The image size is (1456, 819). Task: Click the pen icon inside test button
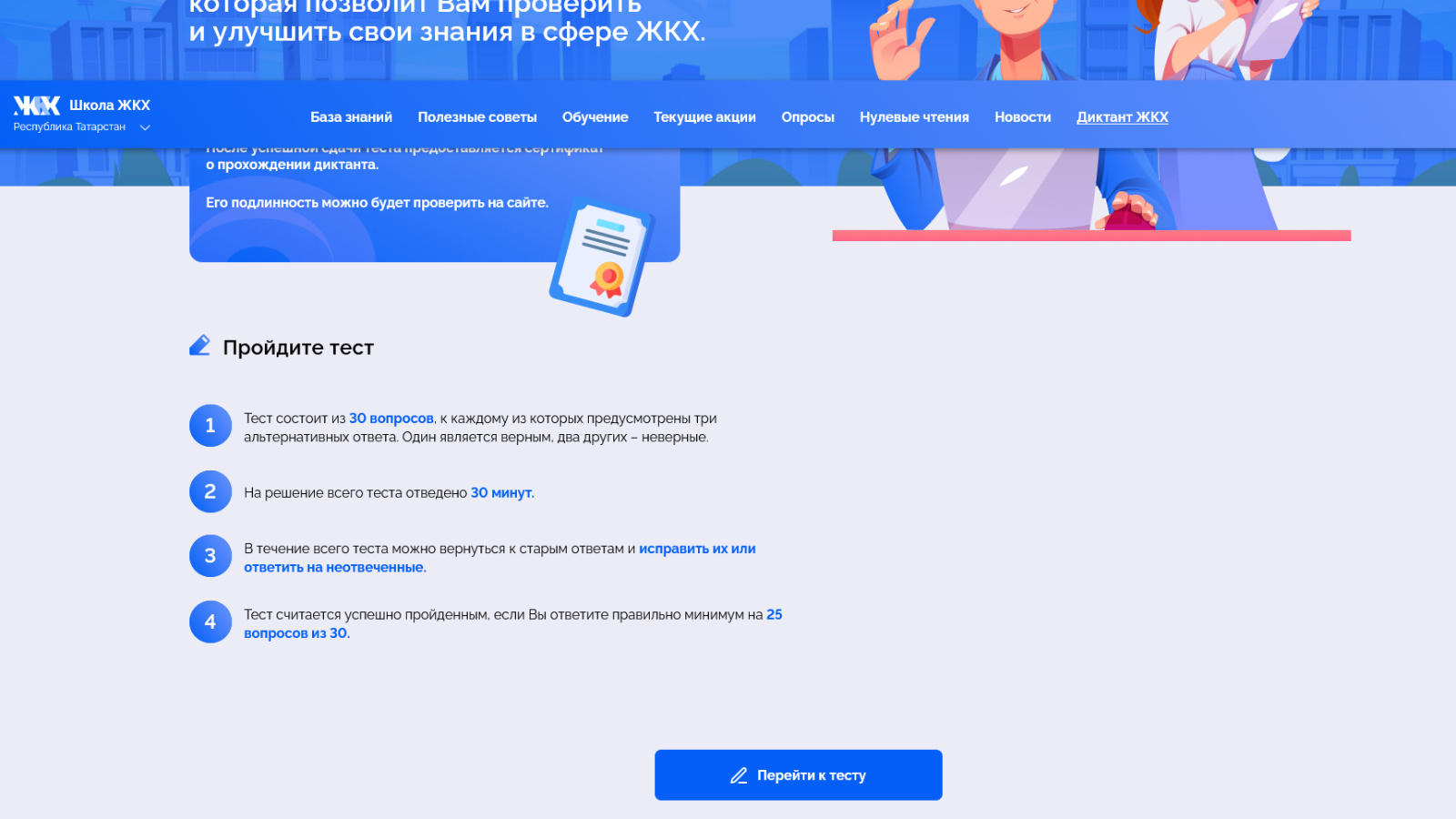click(739, 775)
